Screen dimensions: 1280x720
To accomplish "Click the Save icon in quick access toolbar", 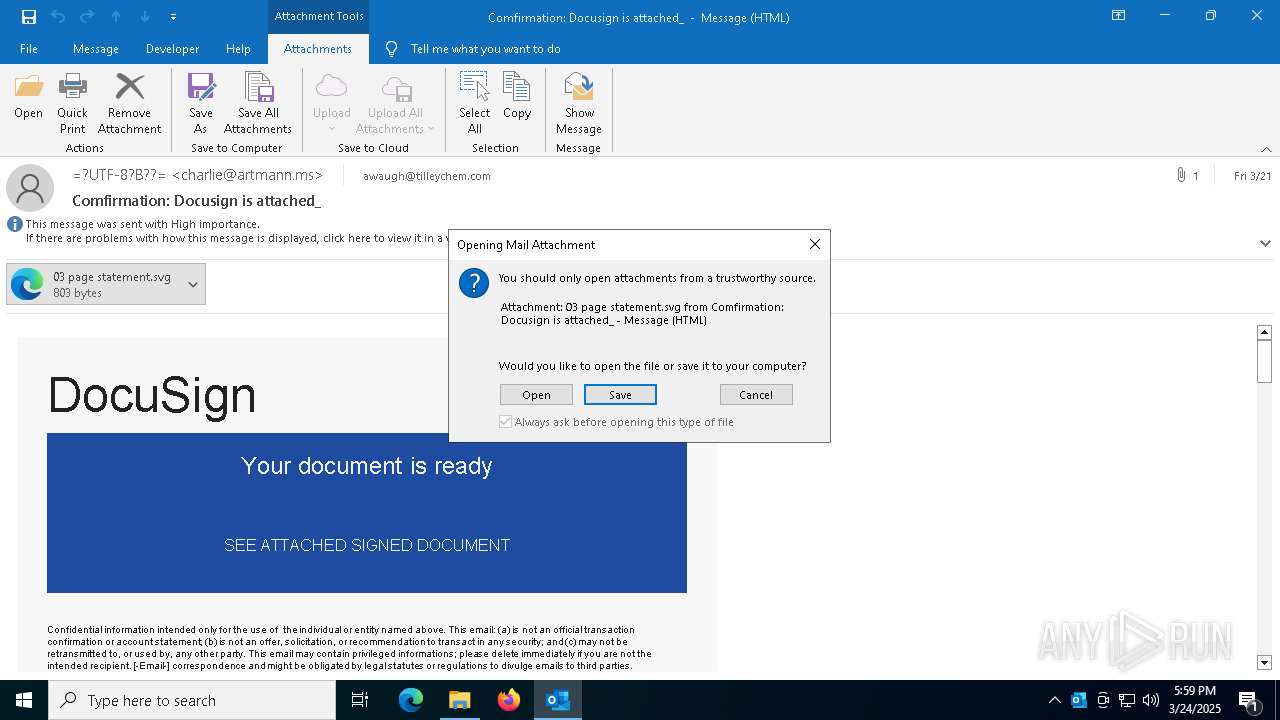I will click(x=29, y=17).
